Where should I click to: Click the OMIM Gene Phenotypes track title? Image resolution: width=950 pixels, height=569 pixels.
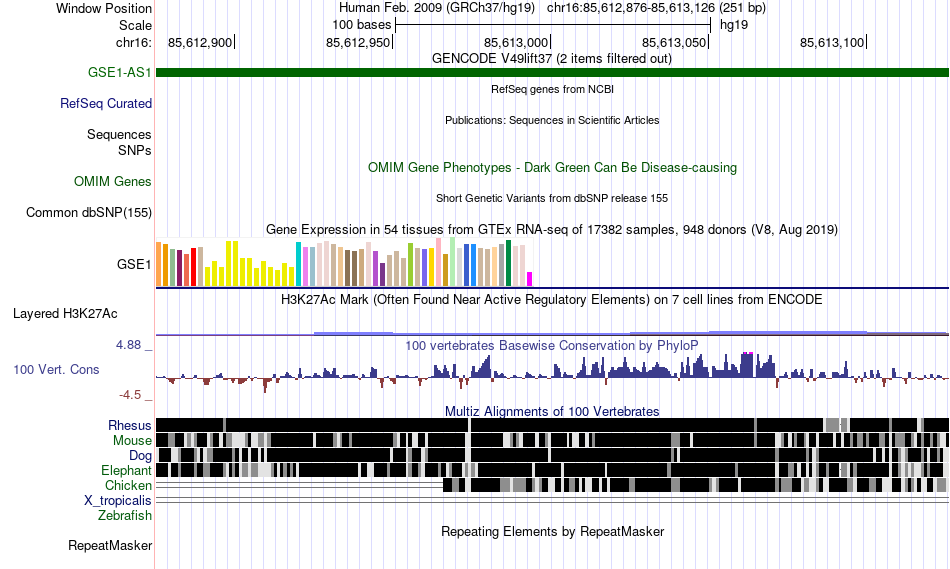click(x=552, y=167)
